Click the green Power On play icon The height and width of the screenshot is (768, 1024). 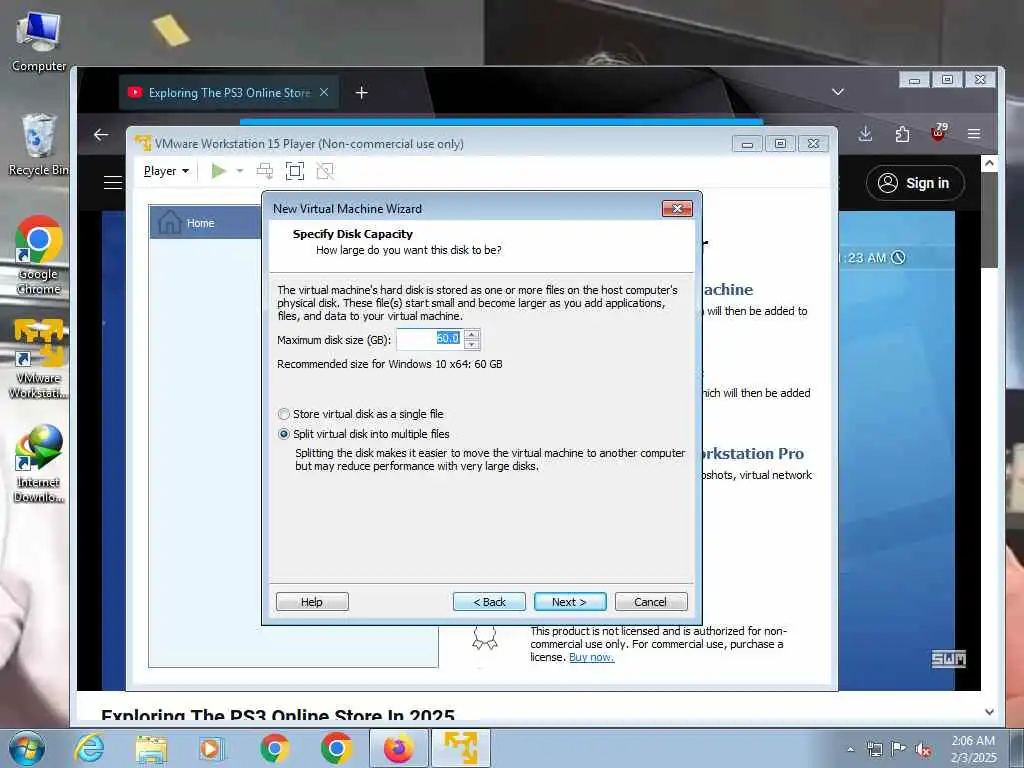coord(219,171)
